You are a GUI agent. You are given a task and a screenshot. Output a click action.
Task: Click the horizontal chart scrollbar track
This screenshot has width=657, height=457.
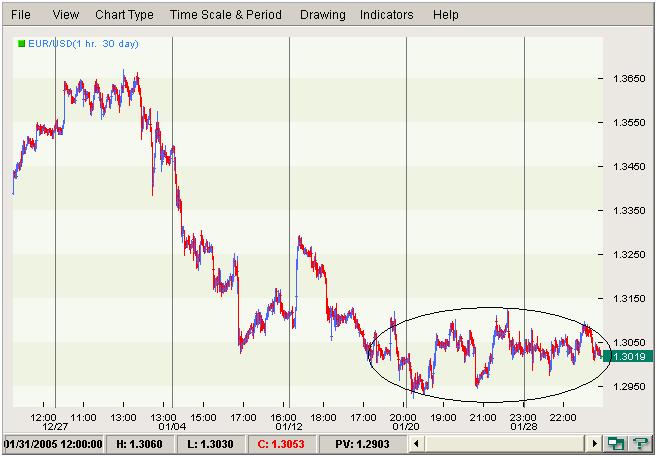[x=505, y=444]
